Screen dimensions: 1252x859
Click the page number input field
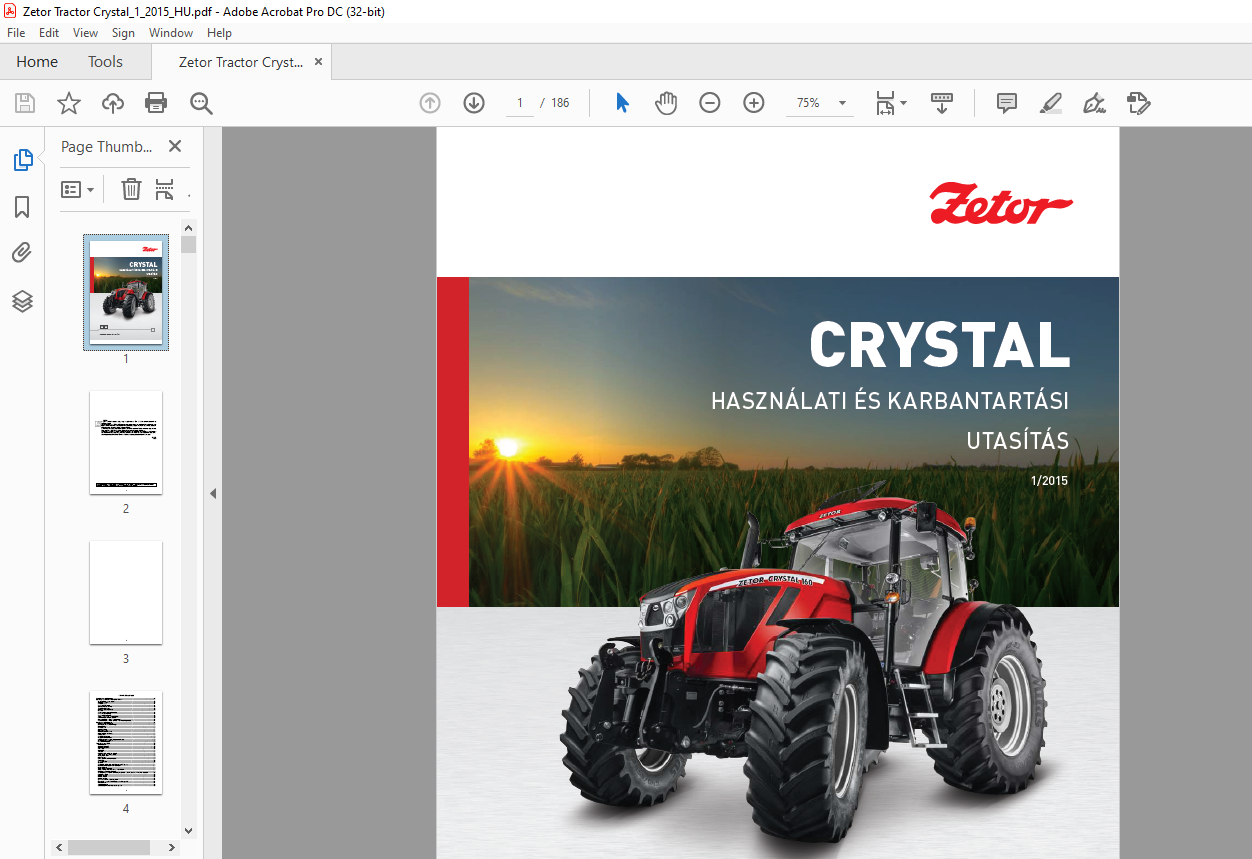520,103
